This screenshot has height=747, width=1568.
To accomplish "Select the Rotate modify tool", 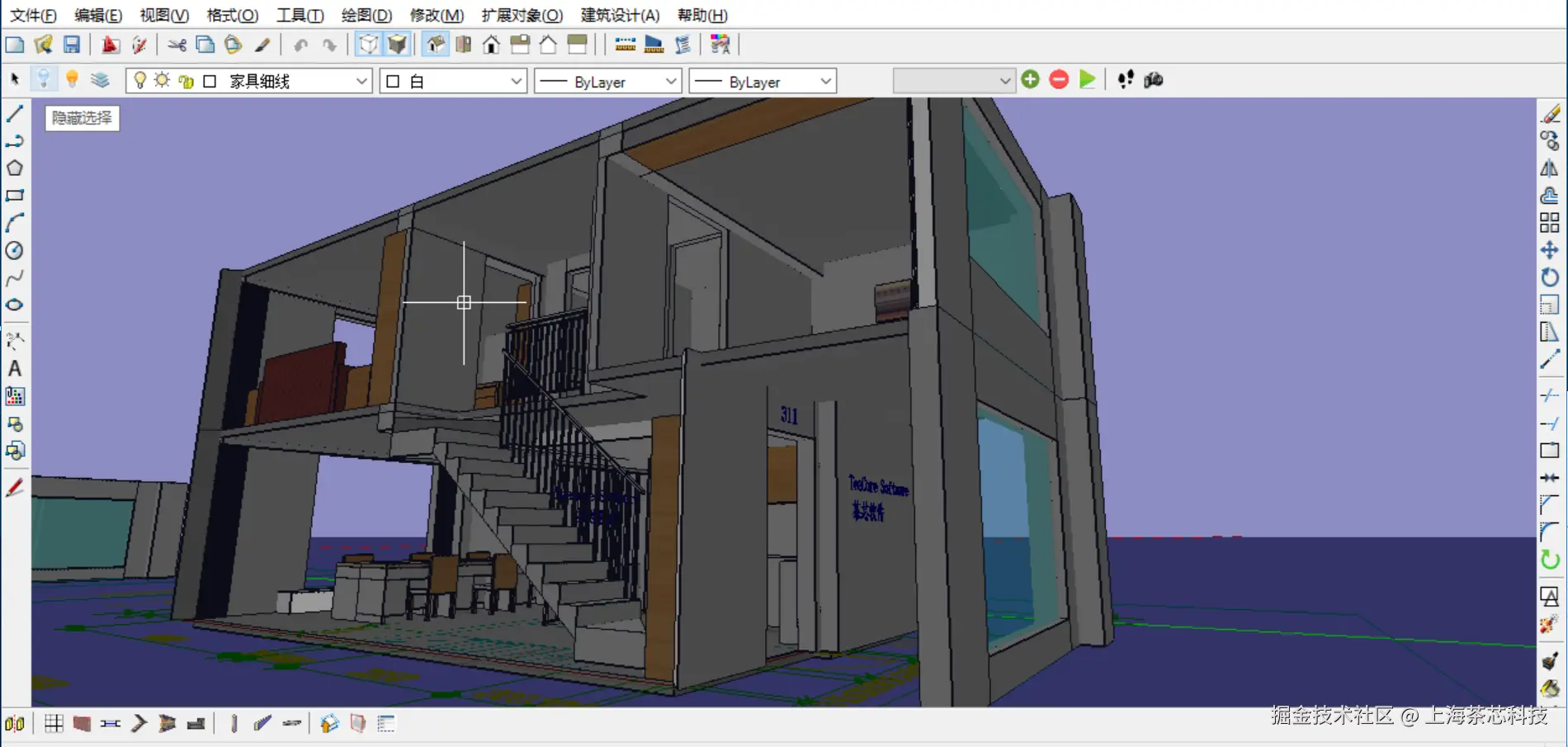I will [1549, 277].
